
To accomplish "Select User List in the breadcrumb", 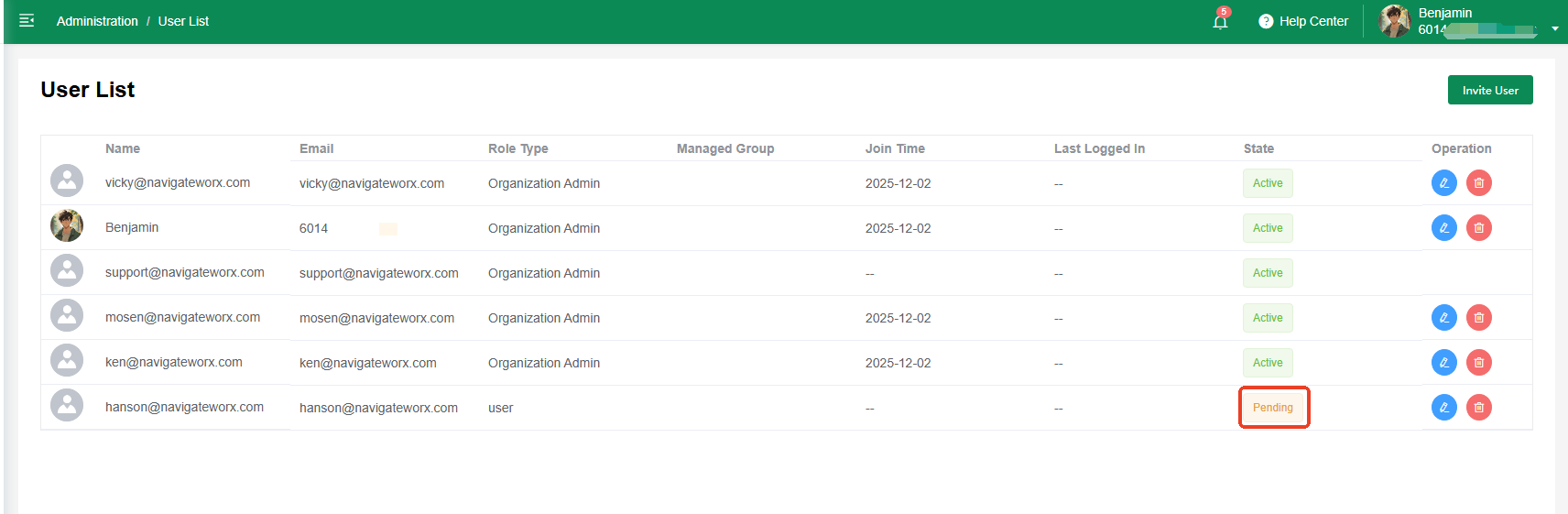I will pos(183,21).
